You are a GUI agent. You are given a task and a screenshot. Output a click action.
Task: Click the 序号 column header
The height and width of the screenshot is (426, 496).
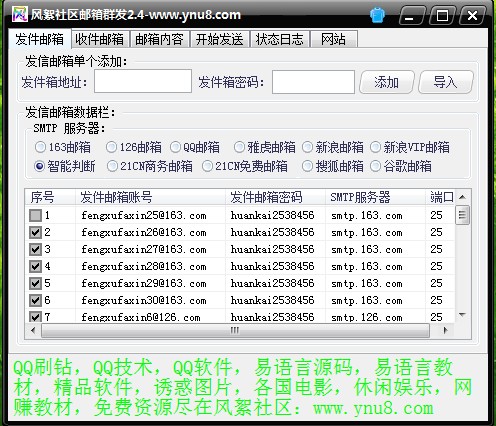50,197
